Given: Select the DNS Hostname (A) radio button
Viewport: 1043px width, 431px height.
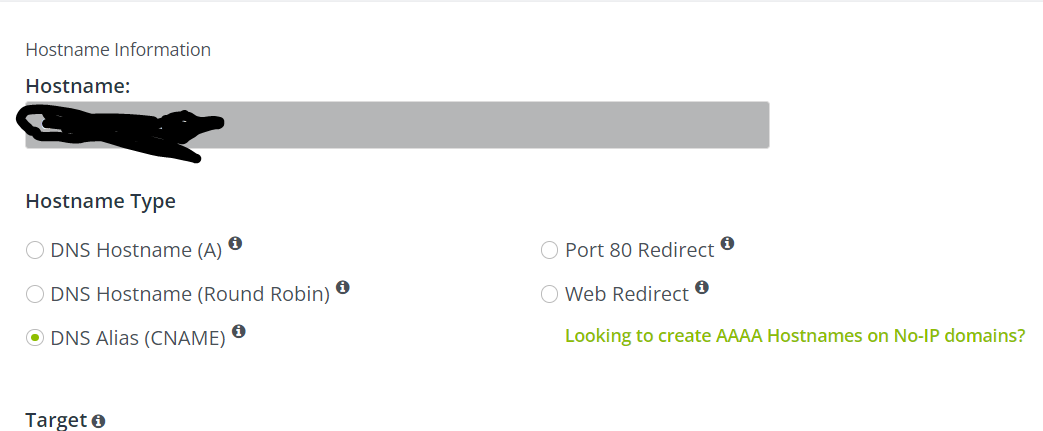Looking at the screenshot, I should 35,250.
